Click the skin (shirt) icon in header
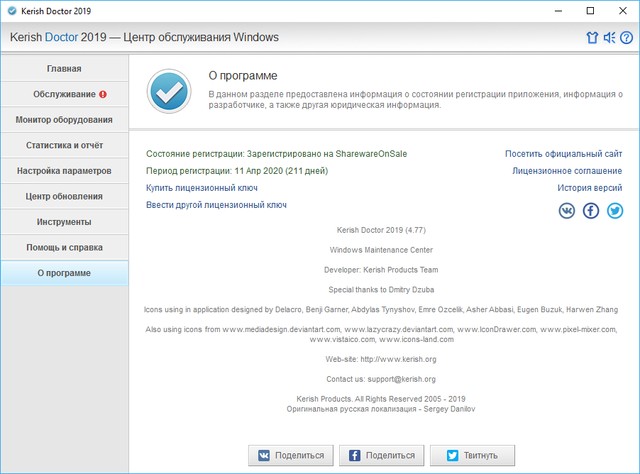The height and width of the screenshot is (474, 640). point(591,38)
